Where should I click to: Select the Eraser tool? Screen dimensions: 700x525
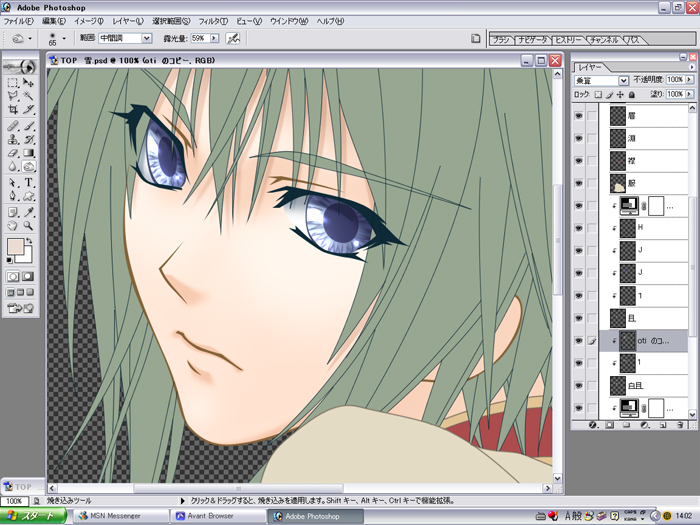coord(13,153)
